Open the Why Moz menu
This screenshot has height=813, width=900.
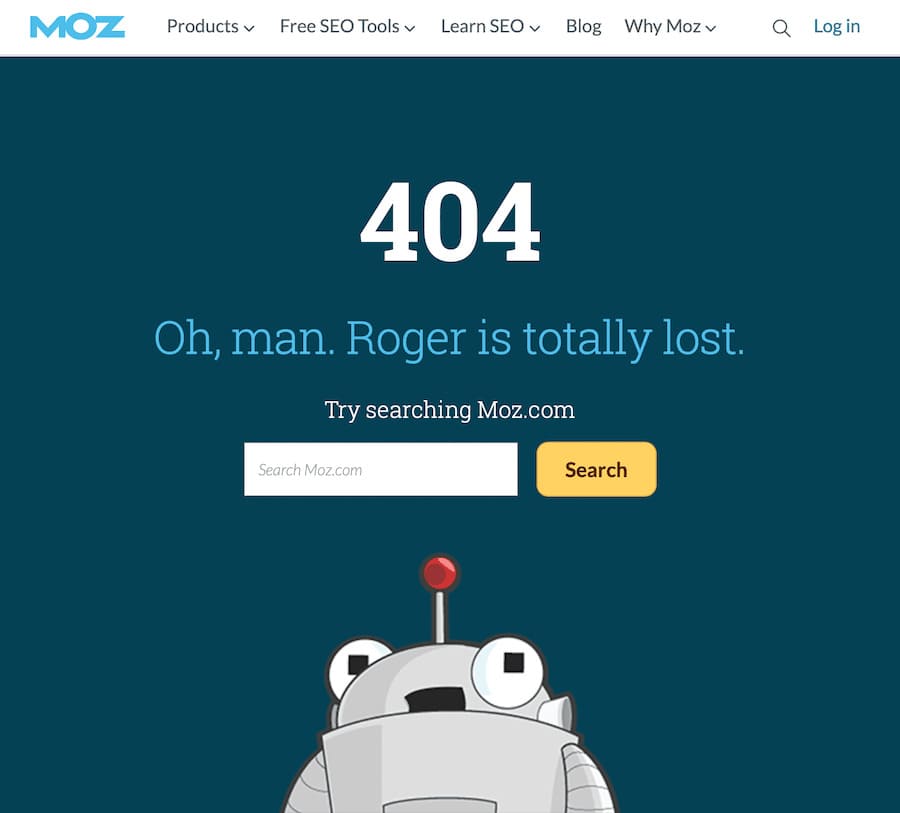(x=670, y=26)
